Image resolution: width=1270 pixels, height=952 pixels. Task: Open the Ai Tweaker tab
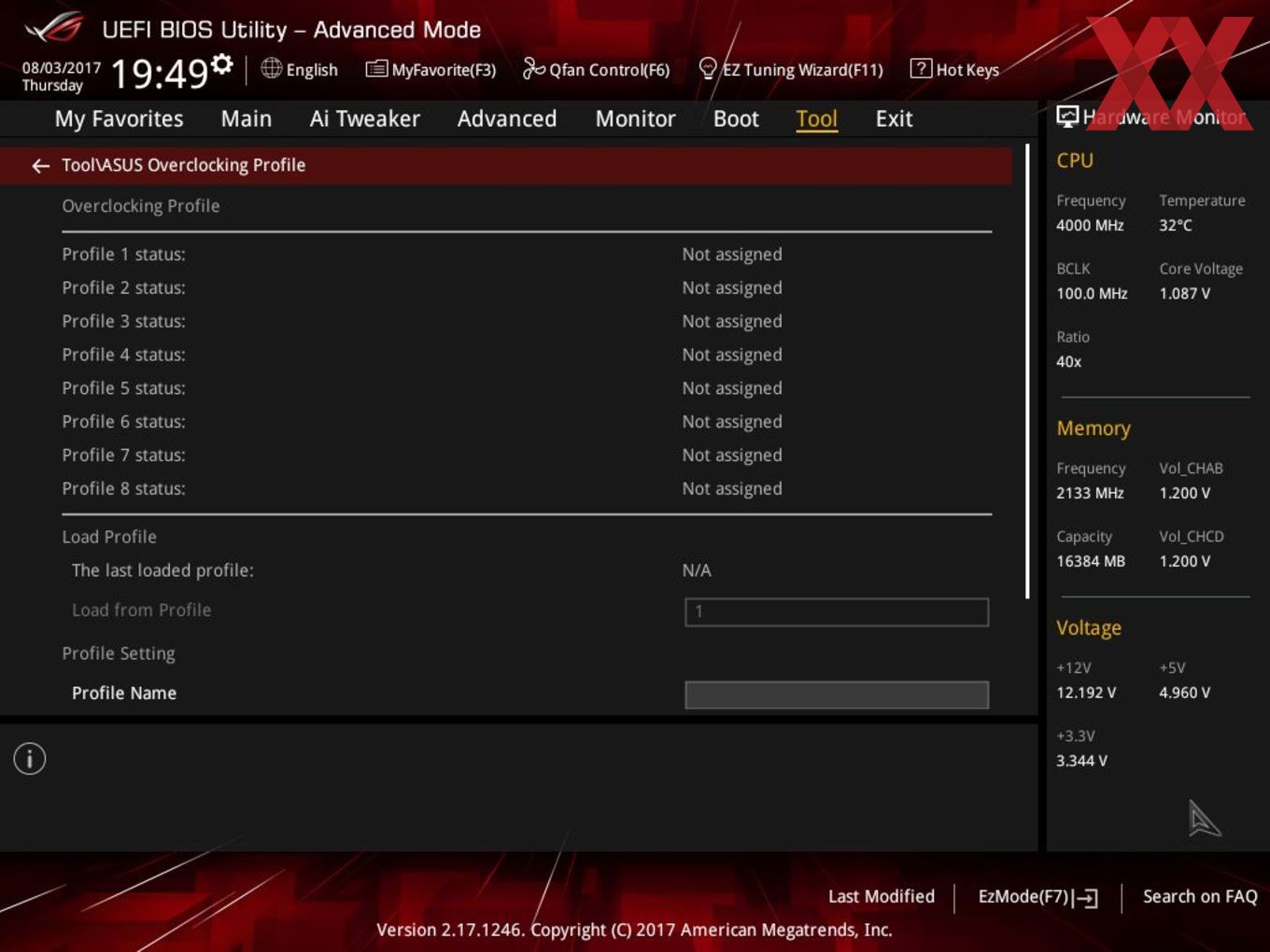point(365,119)
